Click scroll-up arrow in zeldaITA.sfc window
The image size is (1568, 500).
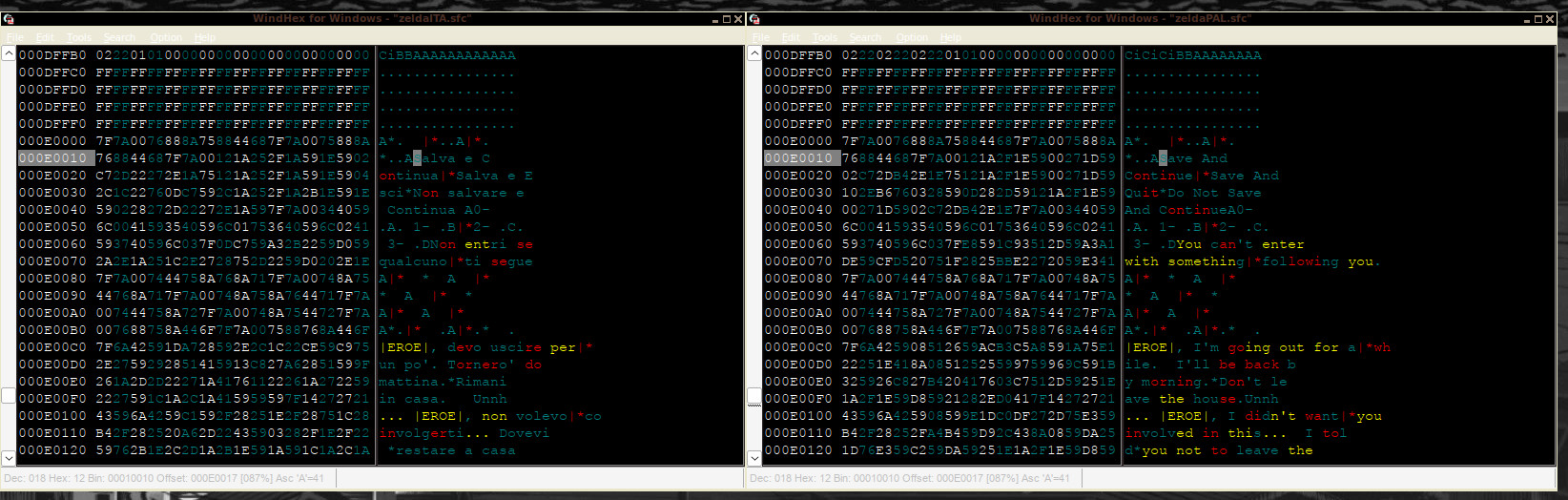coord(9,54)
